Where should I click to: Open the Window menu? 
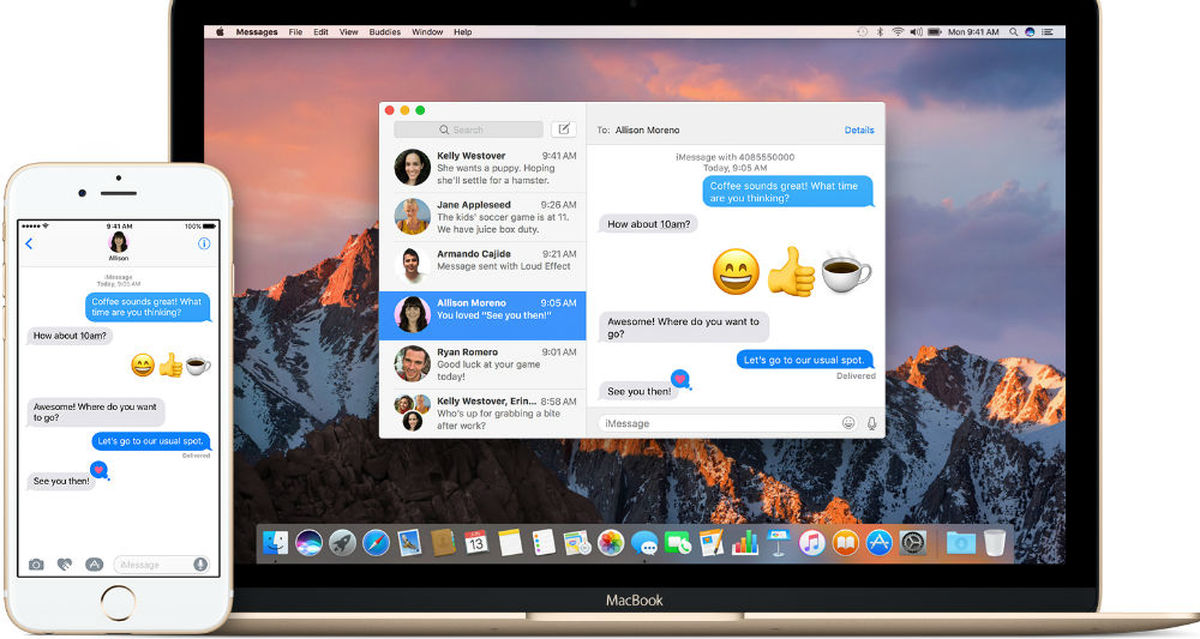coord(427,32)
